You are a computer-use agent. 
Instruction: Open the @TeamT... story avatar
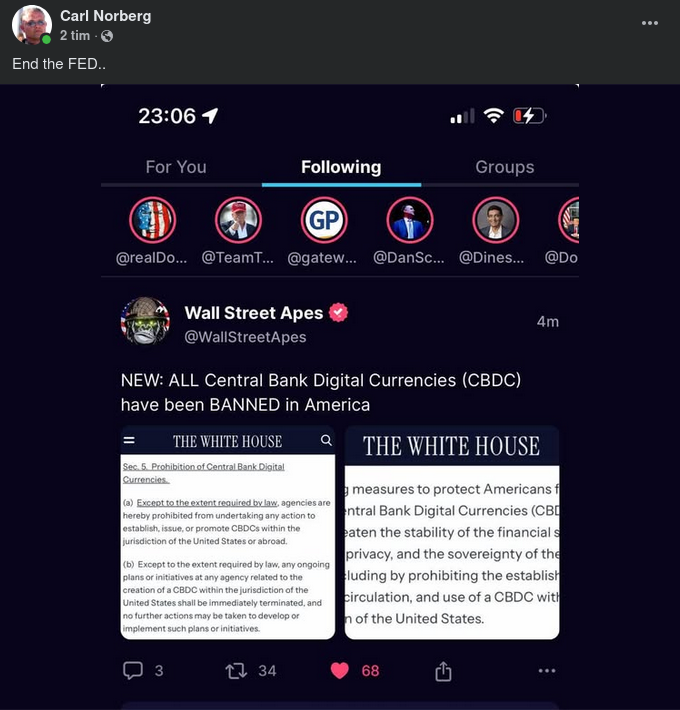pos(238,221)
